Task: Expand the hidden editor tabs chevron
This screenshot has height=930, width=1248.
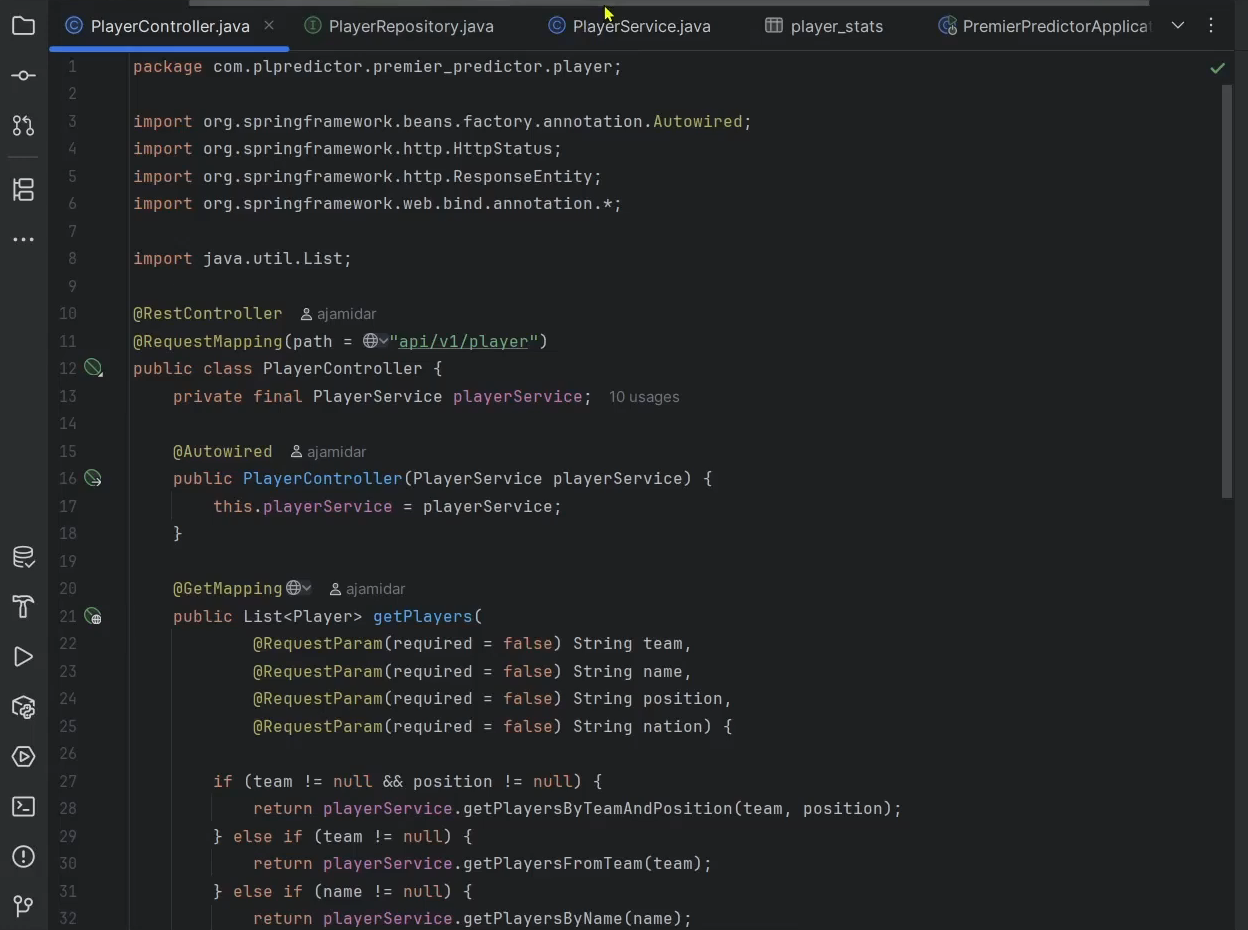Action: [x=1178, y=26]
